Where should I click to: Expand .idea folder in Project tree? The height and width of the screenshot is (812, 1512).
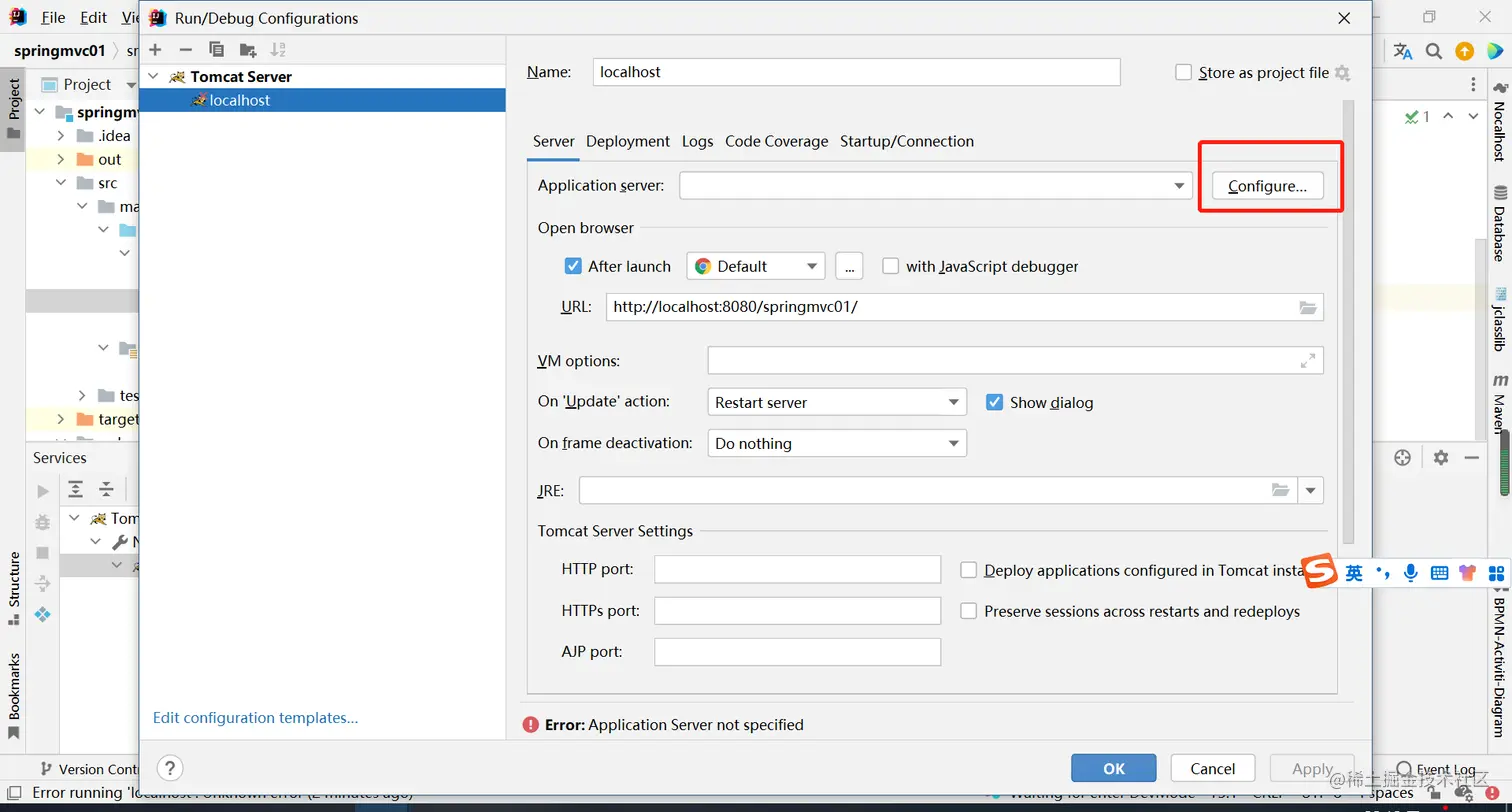click(x=60, y=136)
